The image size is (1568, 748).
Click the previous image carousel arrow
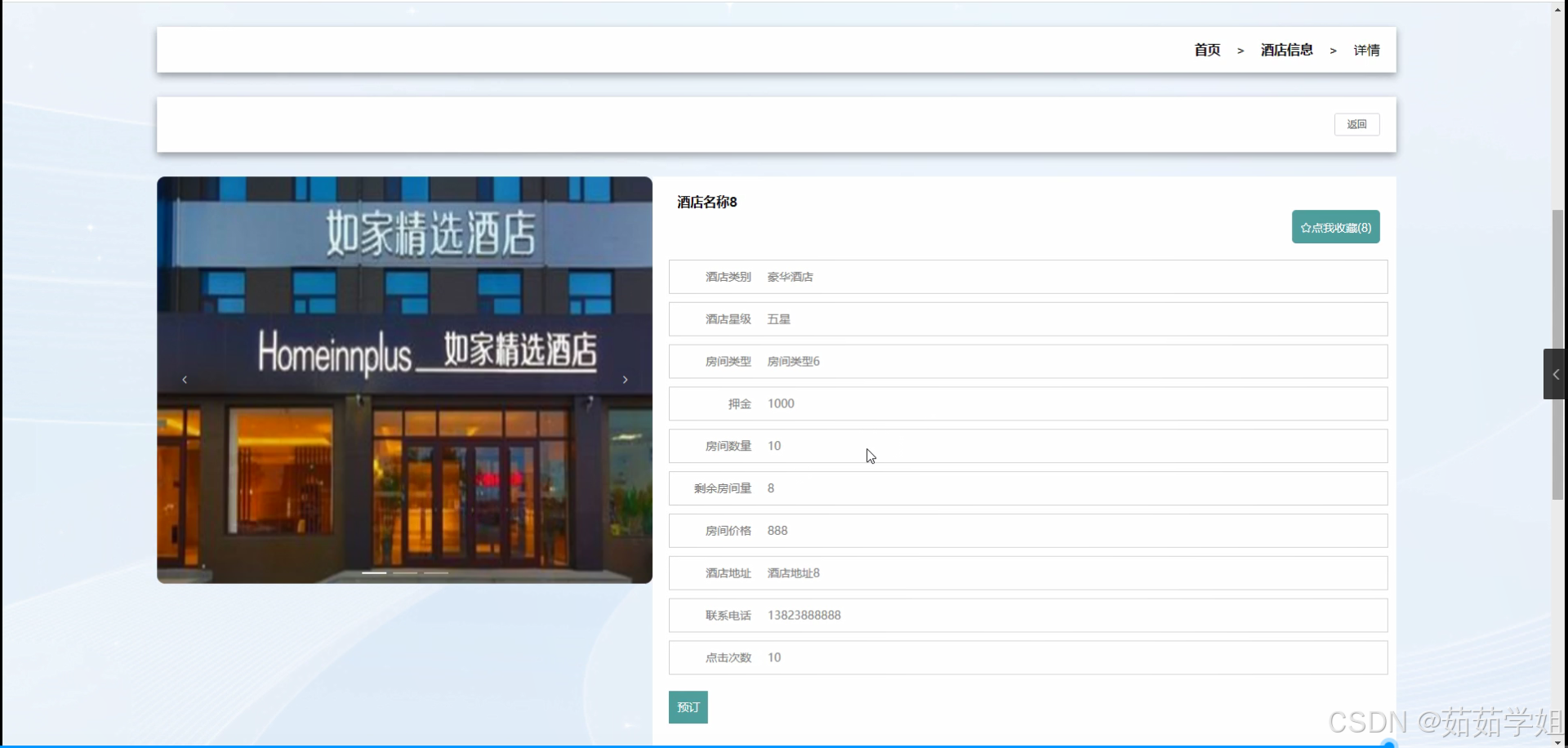[185, 380]
